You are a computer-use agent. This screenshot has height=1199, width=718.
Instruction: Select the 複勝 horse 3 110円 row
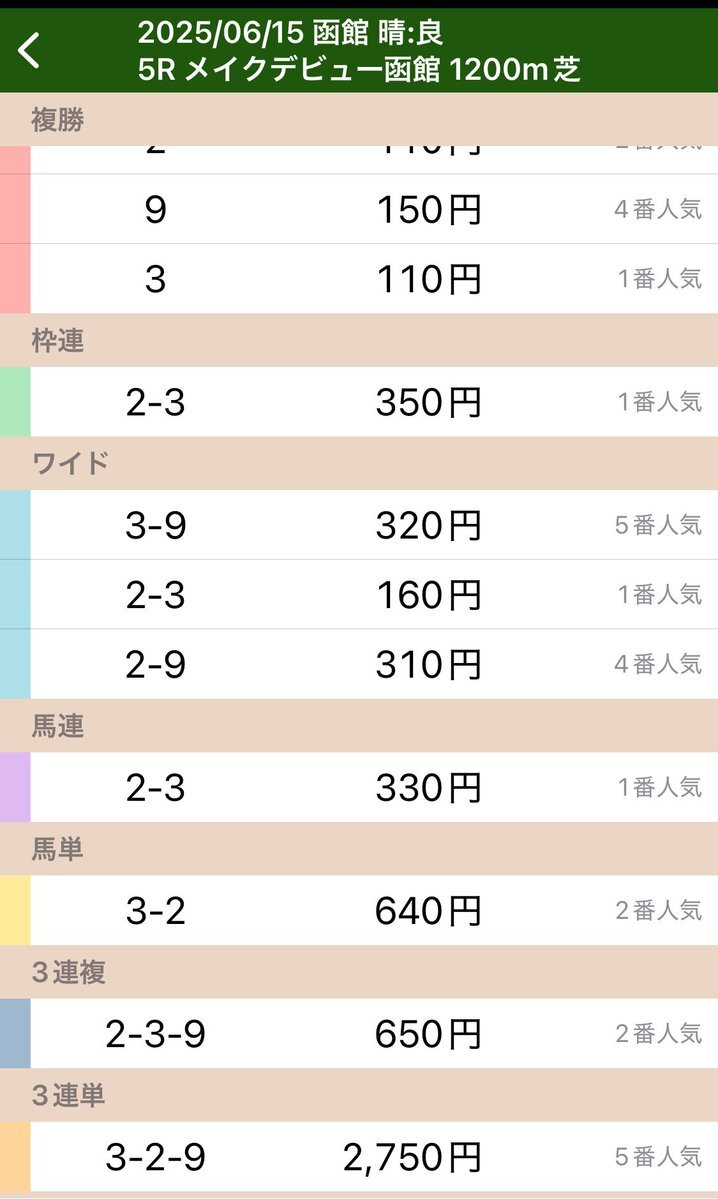click(359, 279)
